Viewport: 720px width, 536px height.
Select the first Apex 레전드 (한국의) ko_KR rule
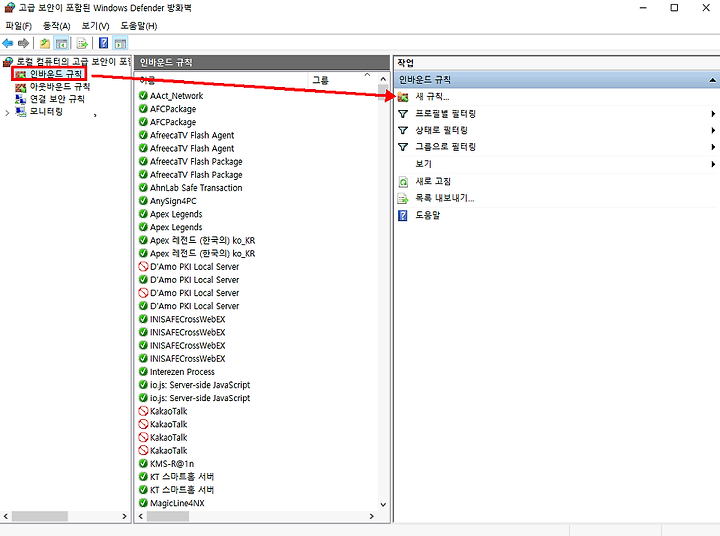coord(202,240)
